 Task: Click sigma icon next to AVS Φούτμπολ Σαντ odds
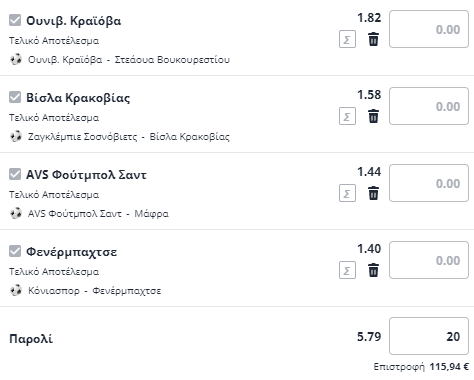(x=347, y=193)
